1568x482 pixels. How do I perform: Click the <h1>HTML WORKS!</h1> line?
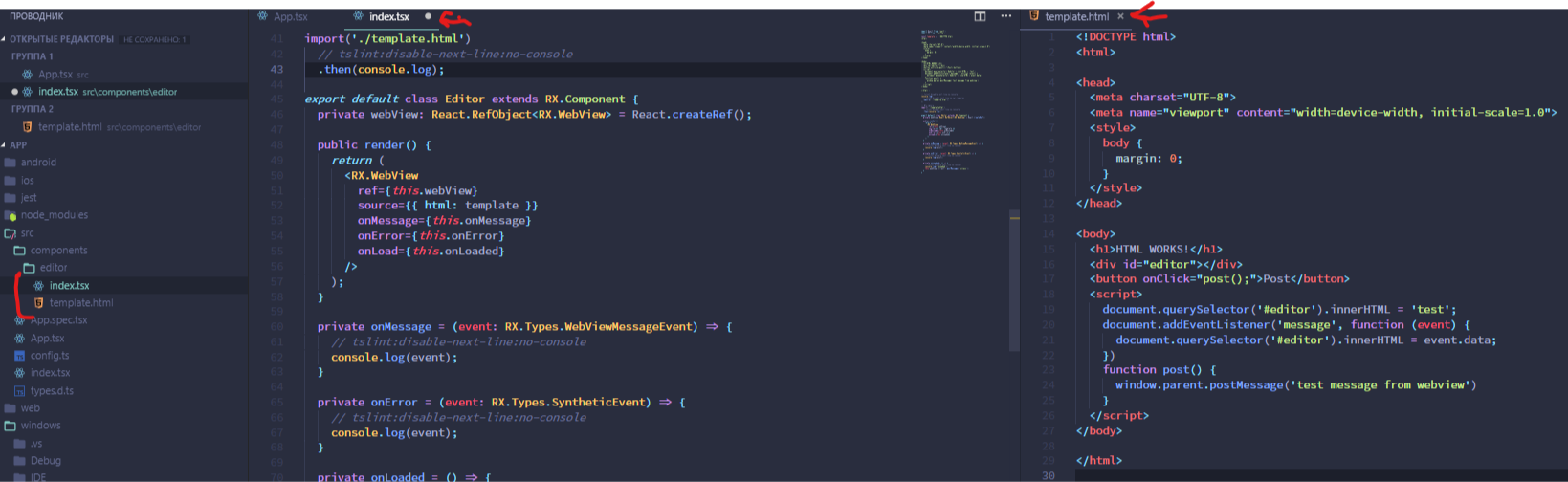(1156, 249)
